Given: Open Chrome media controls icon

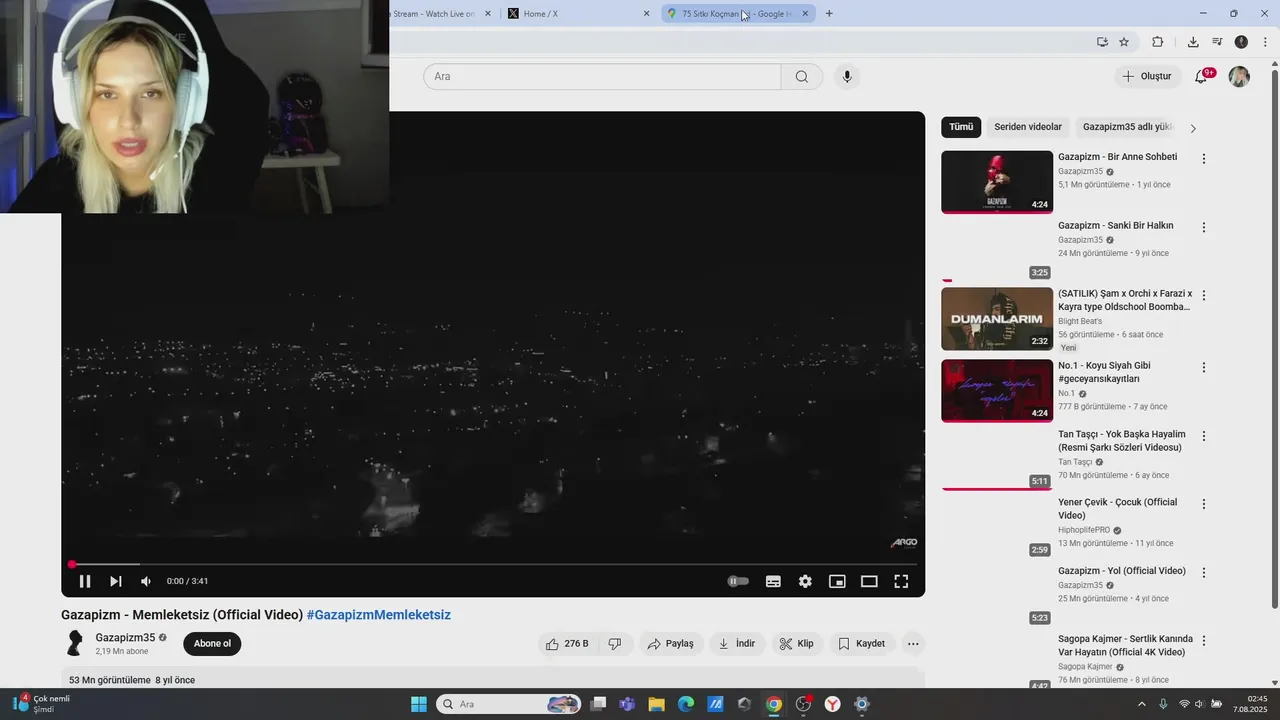Looking at the screenshot, I should [1217, 42].
